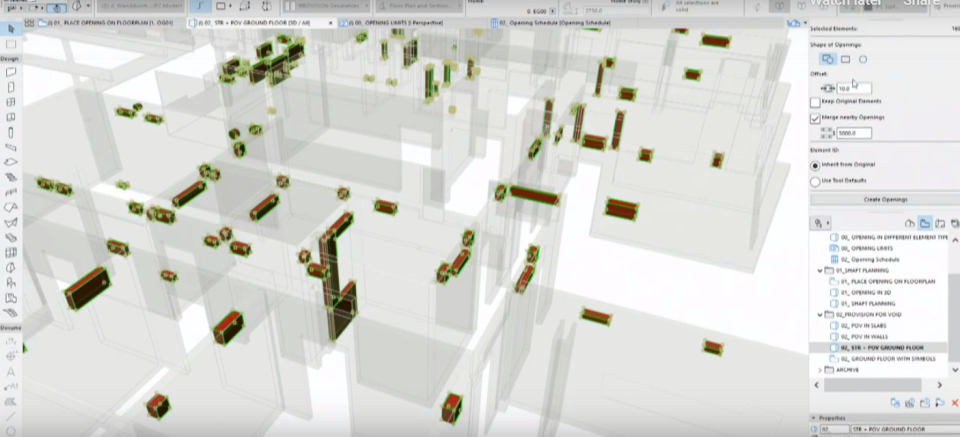Select the Slab tool in toolbox
The image size is (960, 437).
(11, 162)
